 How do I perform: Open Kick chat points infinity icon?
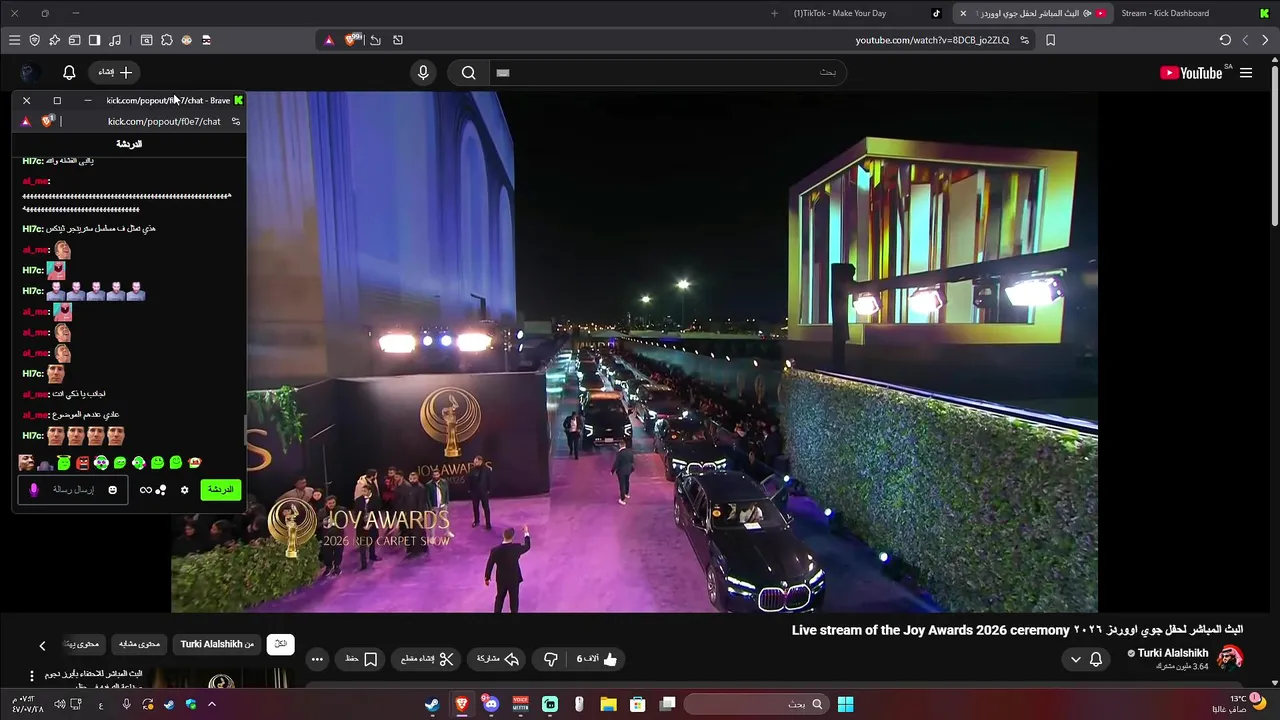146,490
